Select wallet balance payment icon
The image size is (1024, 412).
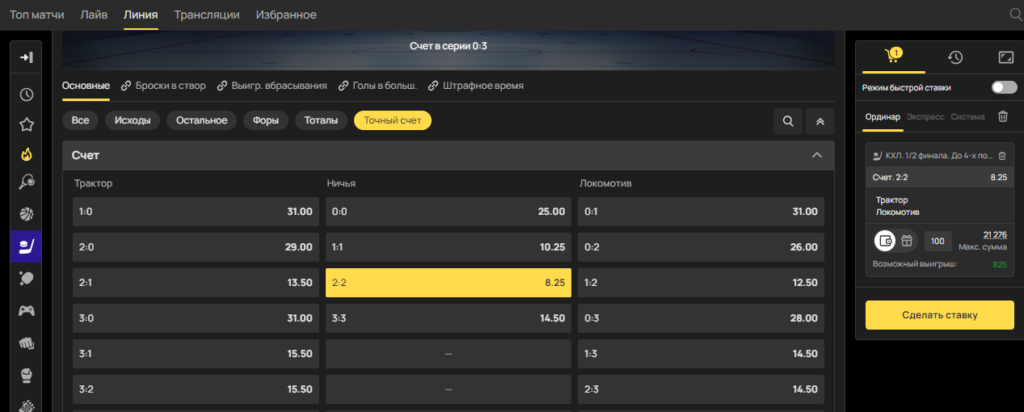click(885, 240)
